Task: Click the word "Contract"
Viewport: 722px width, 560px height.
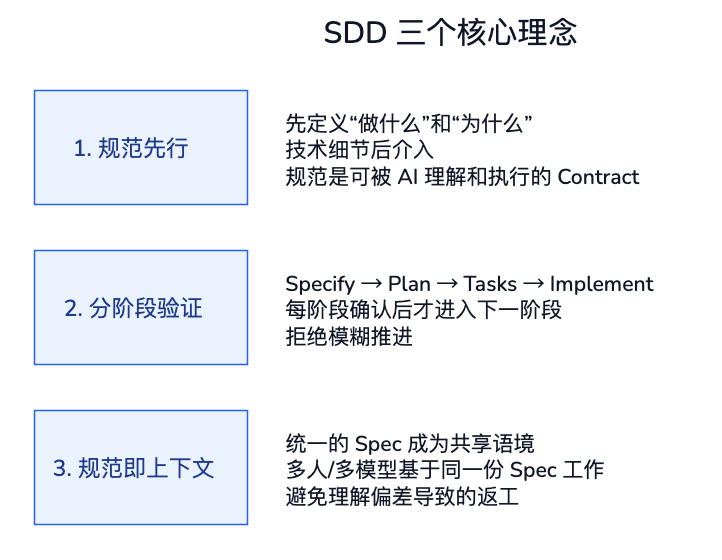Action: (x=597, y=178)
